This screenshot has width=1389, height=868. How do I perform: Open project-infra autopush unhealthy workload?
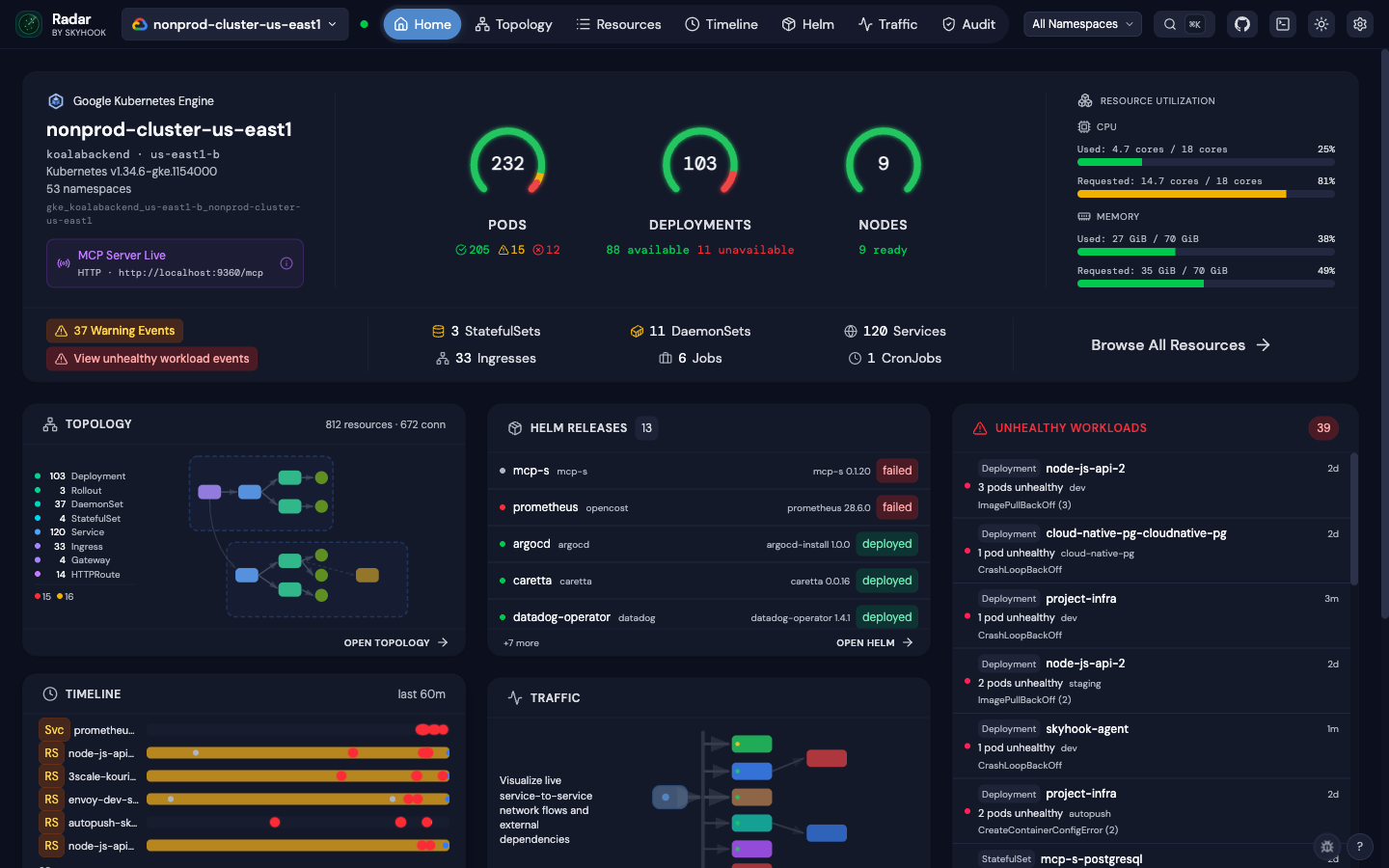click(x=1152, y=811)
